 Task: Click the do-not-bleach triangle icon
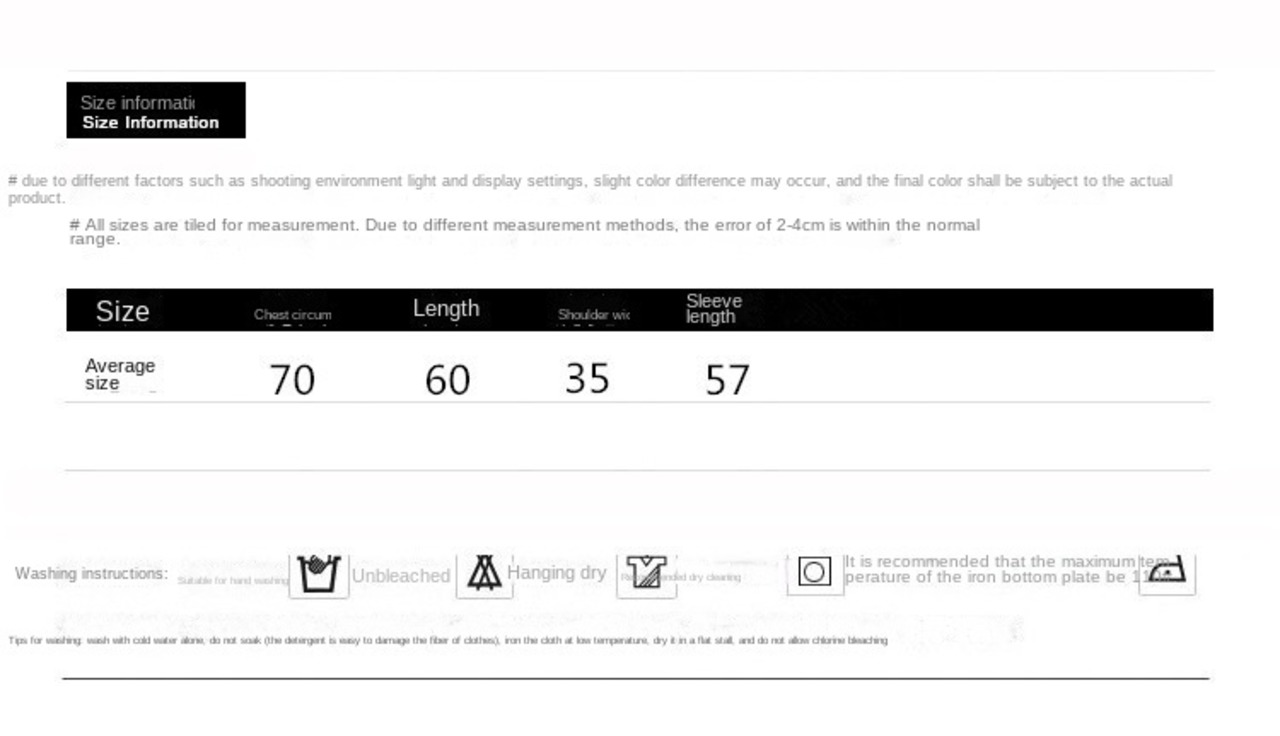(485, 573)
